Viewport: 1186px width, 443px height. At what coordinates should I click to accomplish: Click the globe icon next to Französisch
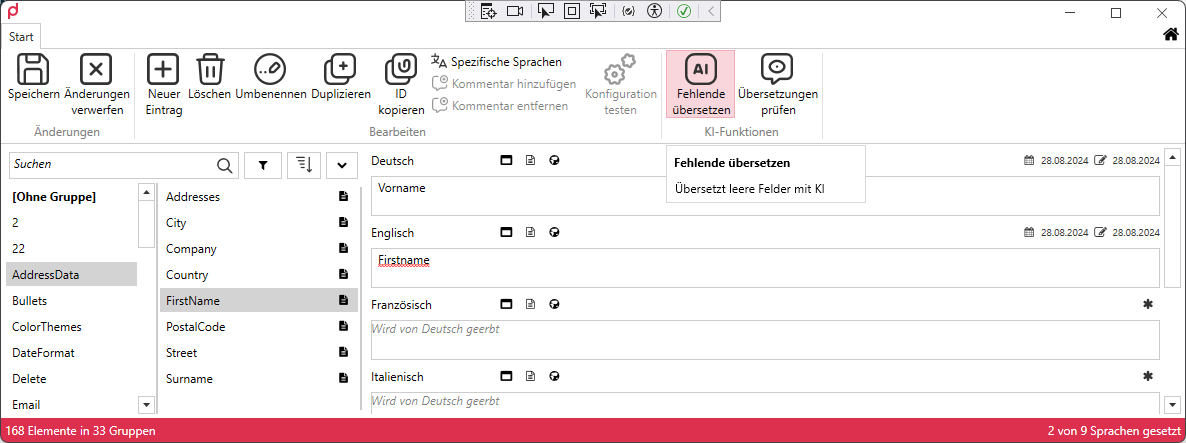click(x=554, y=304)
